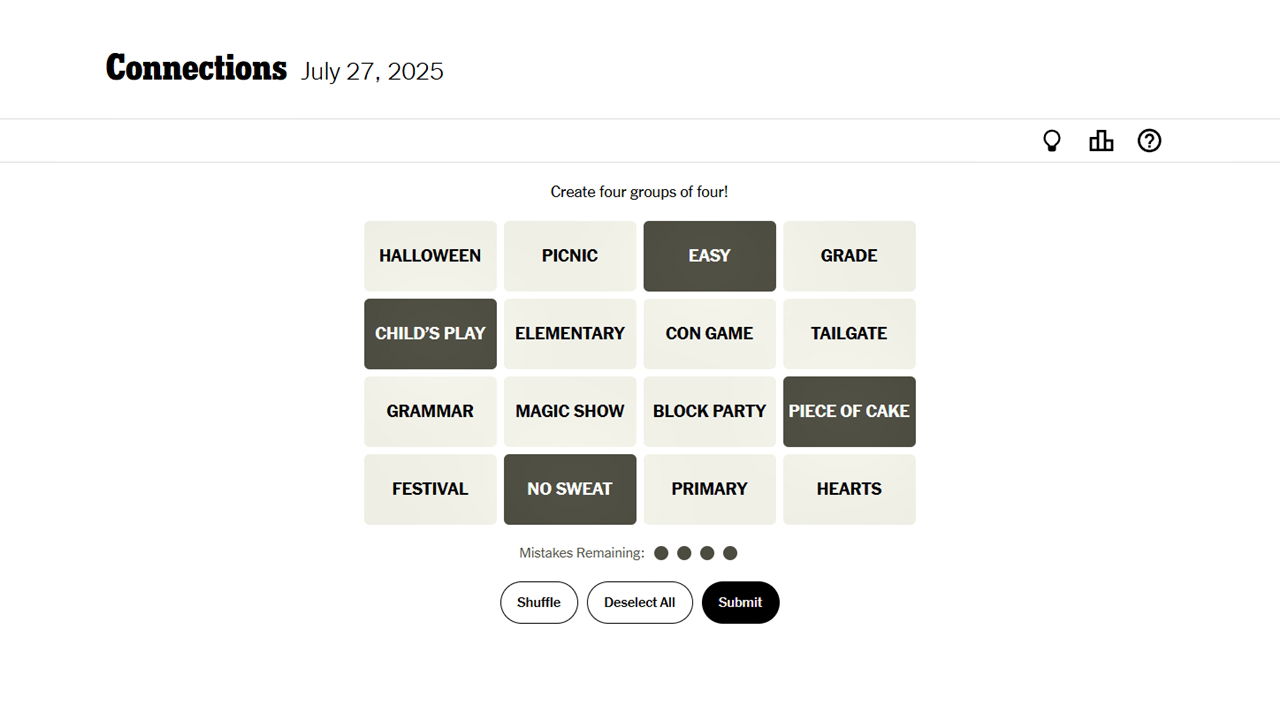Viewport: 1280px width, 720px height.
Task: Deselect the PIECE OF CAKE tile
Action: pos(849,412)
